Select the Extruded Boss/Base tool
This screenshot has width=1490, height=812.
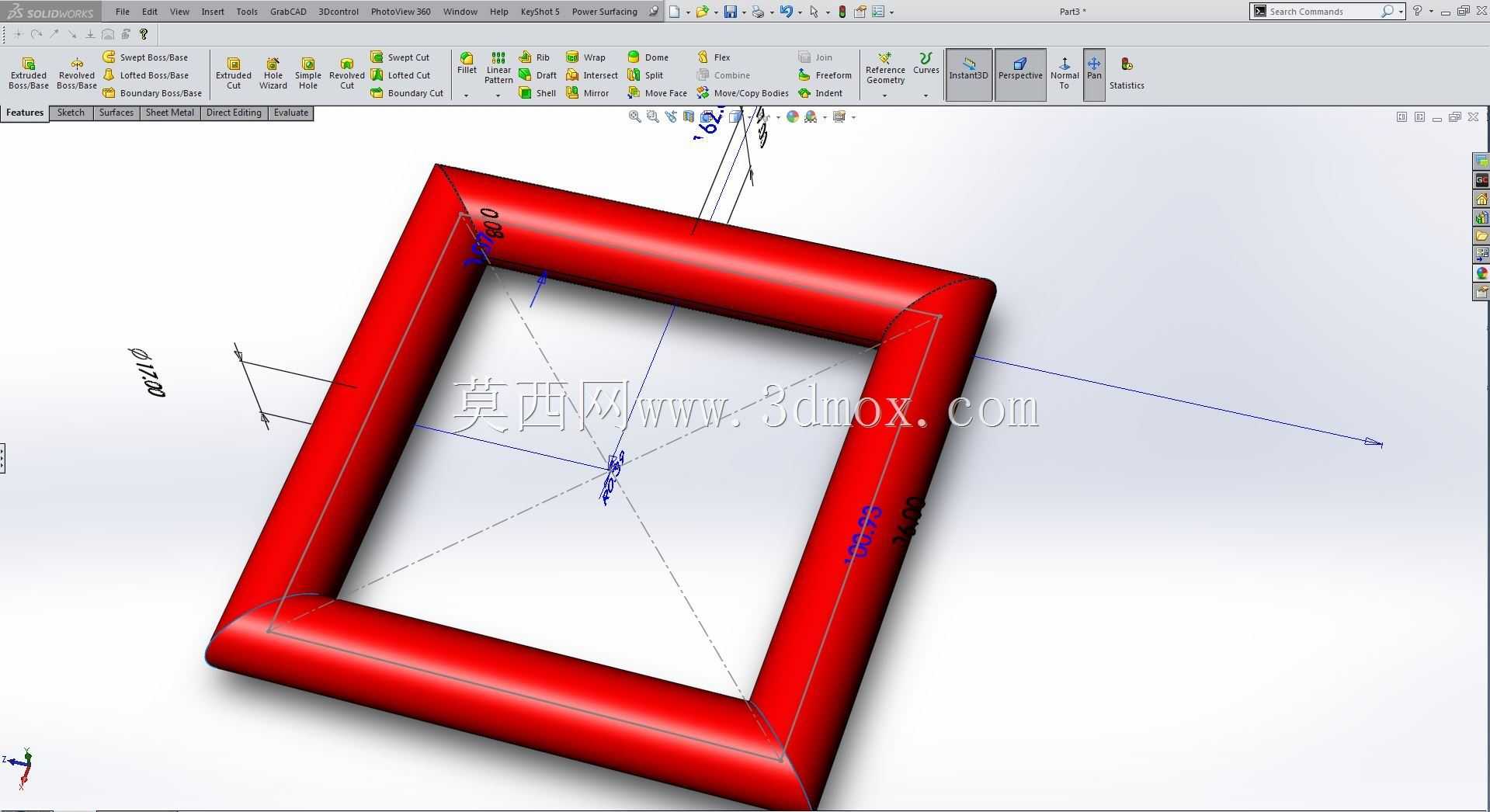pyautogui.click(x=29, y=73)
